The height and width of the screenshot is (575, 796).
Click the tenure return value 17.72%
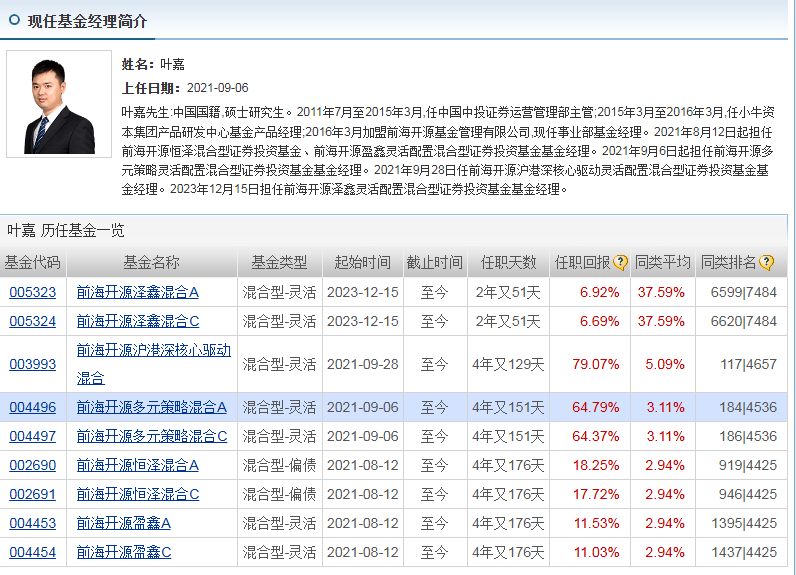pyautogui.click(x=596, y=494)
